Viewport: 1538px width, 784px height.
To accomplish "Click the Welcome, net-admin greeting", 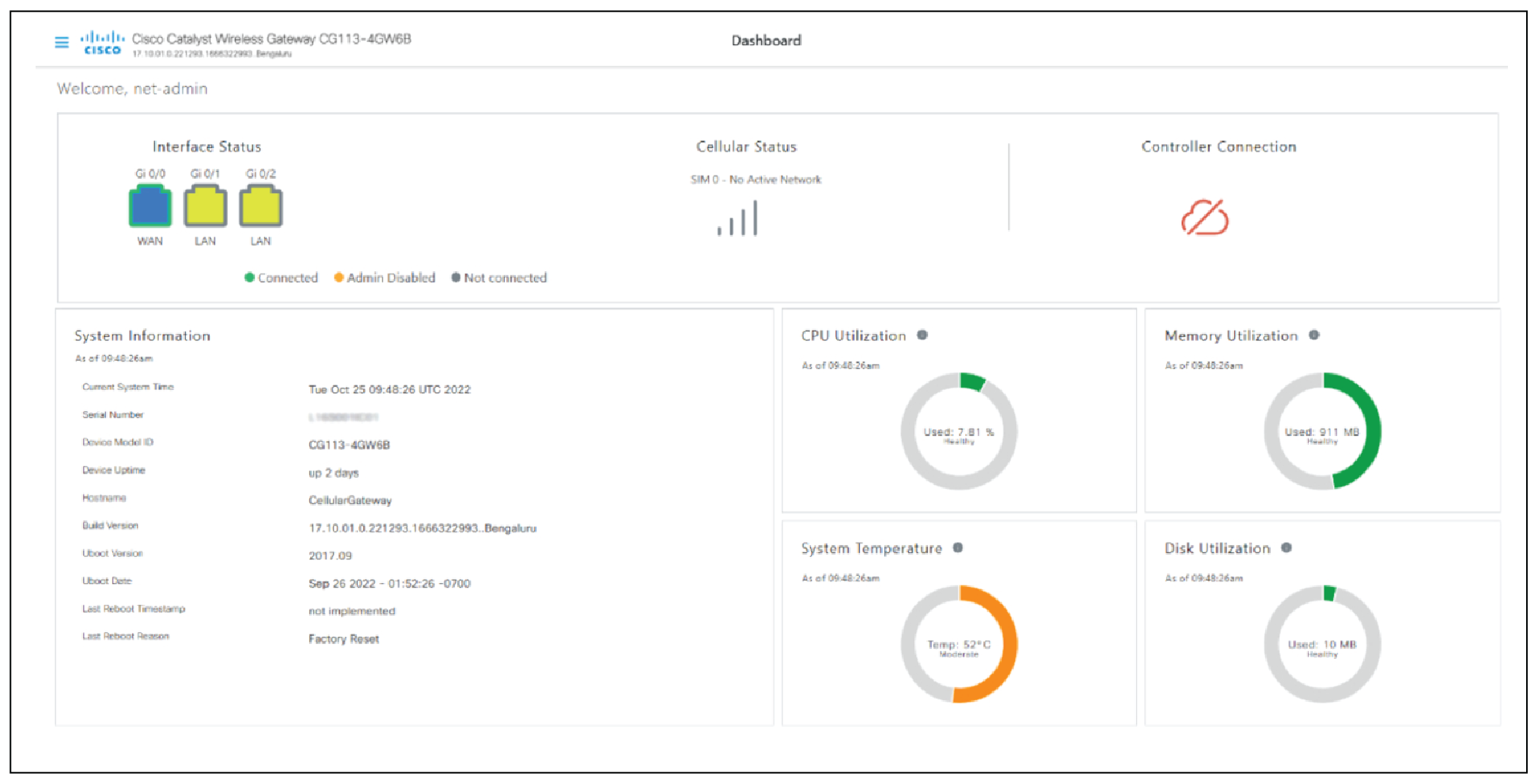I will click(x=132, y=89).
